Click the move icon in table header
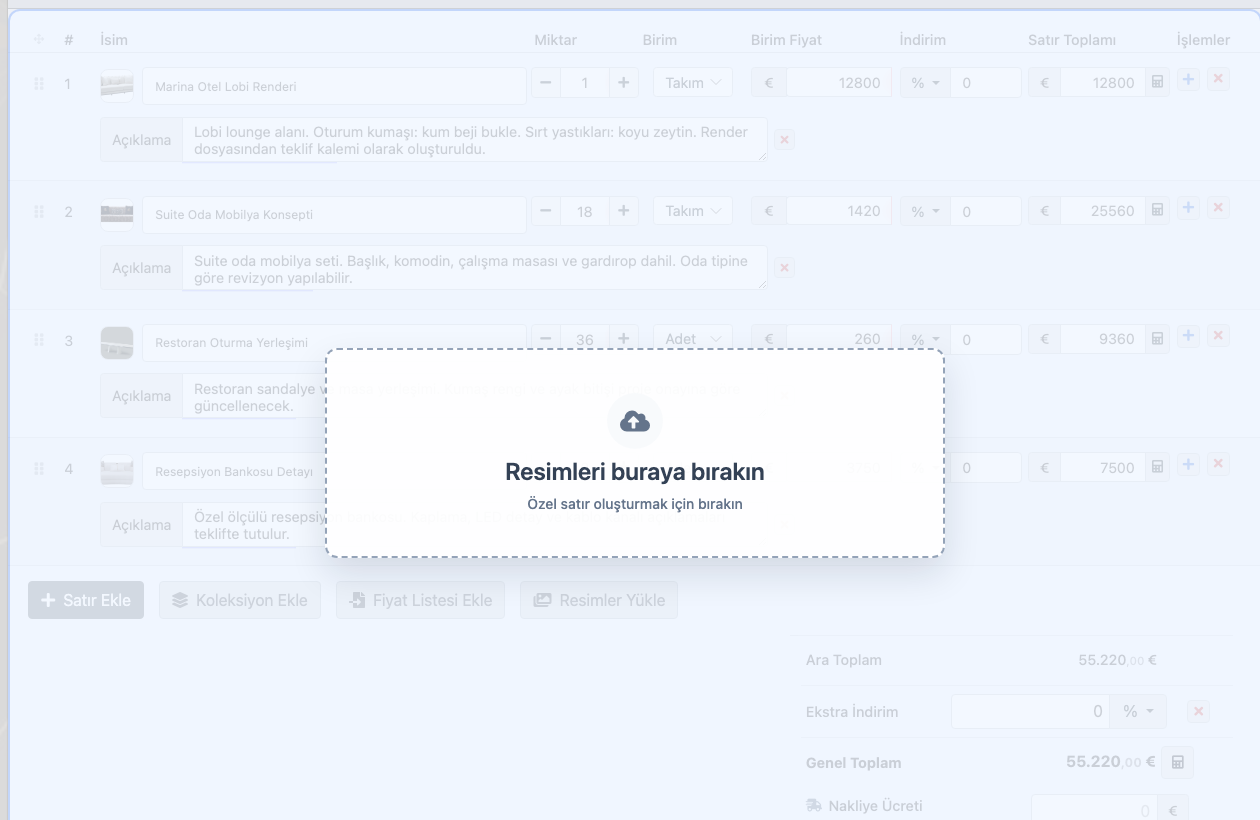The image size is (1260, 820). (x=39, y=39)
